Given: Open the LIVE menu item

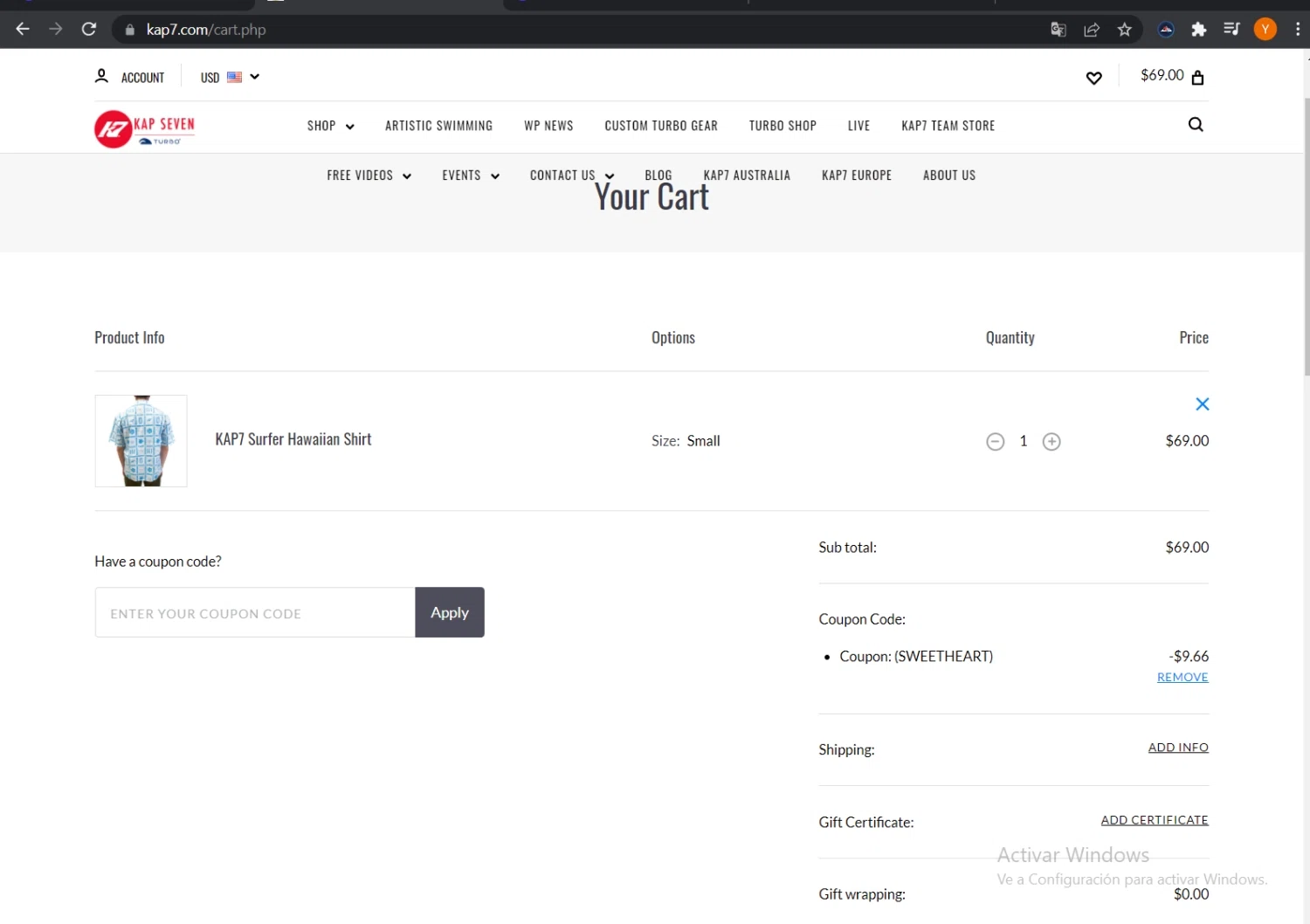Looking at the screenshot, I should 858,126.
